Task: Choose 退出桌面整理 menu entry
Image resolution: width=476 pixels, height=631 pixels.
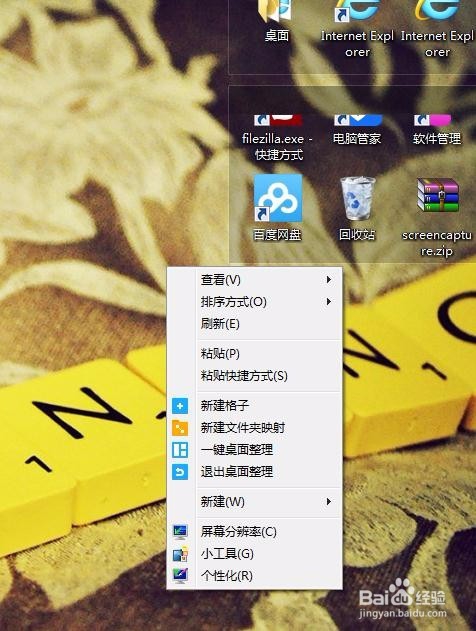Action: click(255, 472)
